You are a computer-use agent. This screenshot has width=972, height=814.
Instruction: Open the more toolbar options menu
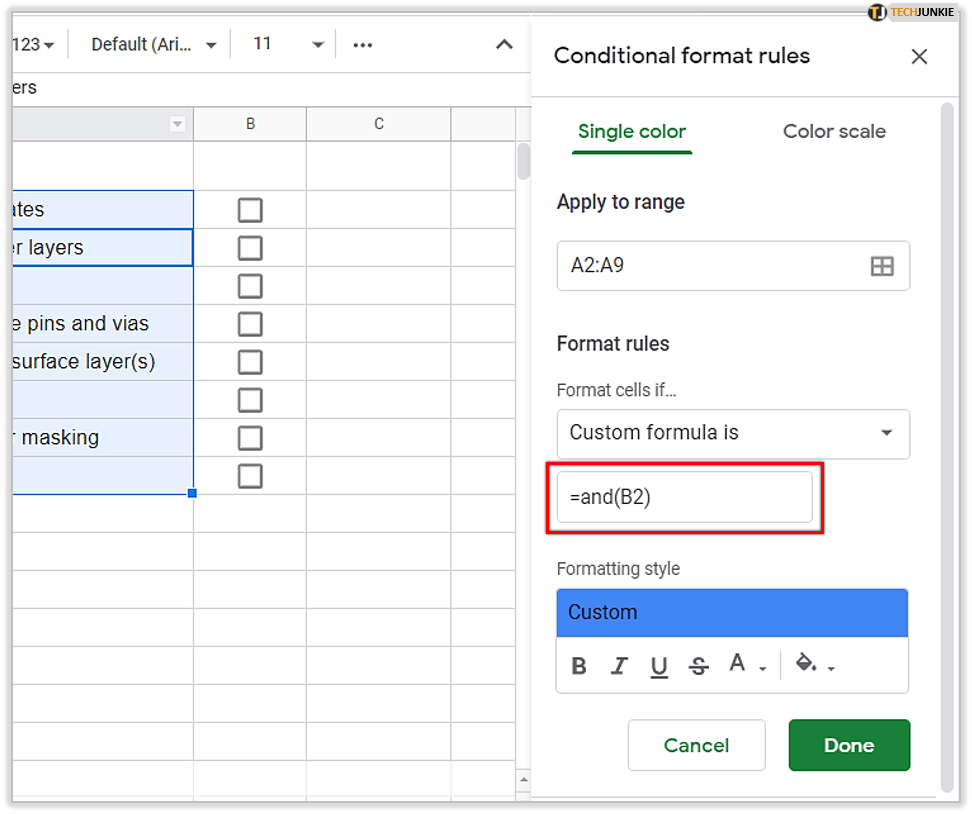(363, 45)
